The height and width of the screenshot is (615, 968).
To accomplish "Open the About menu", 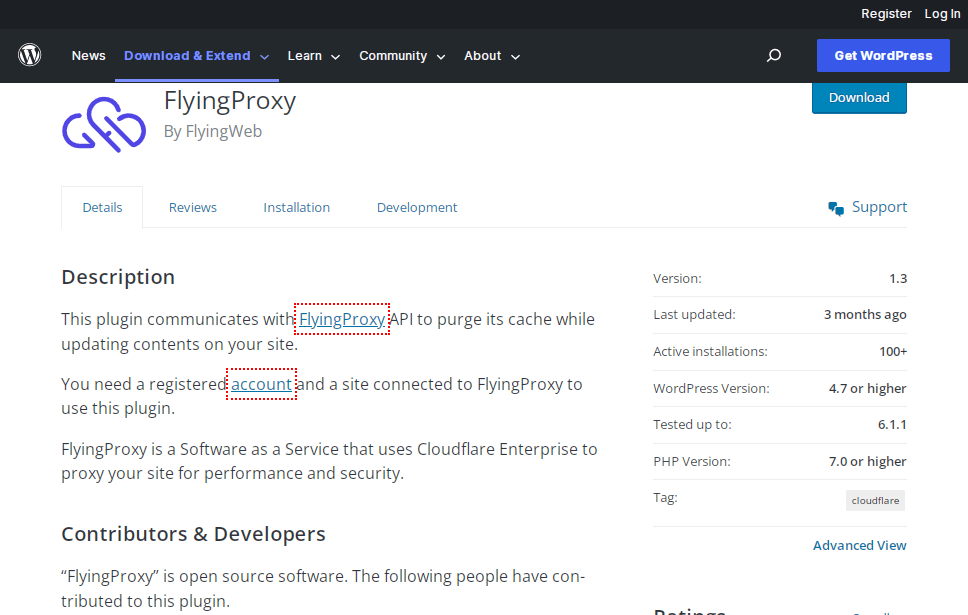I will click(482, 56).
